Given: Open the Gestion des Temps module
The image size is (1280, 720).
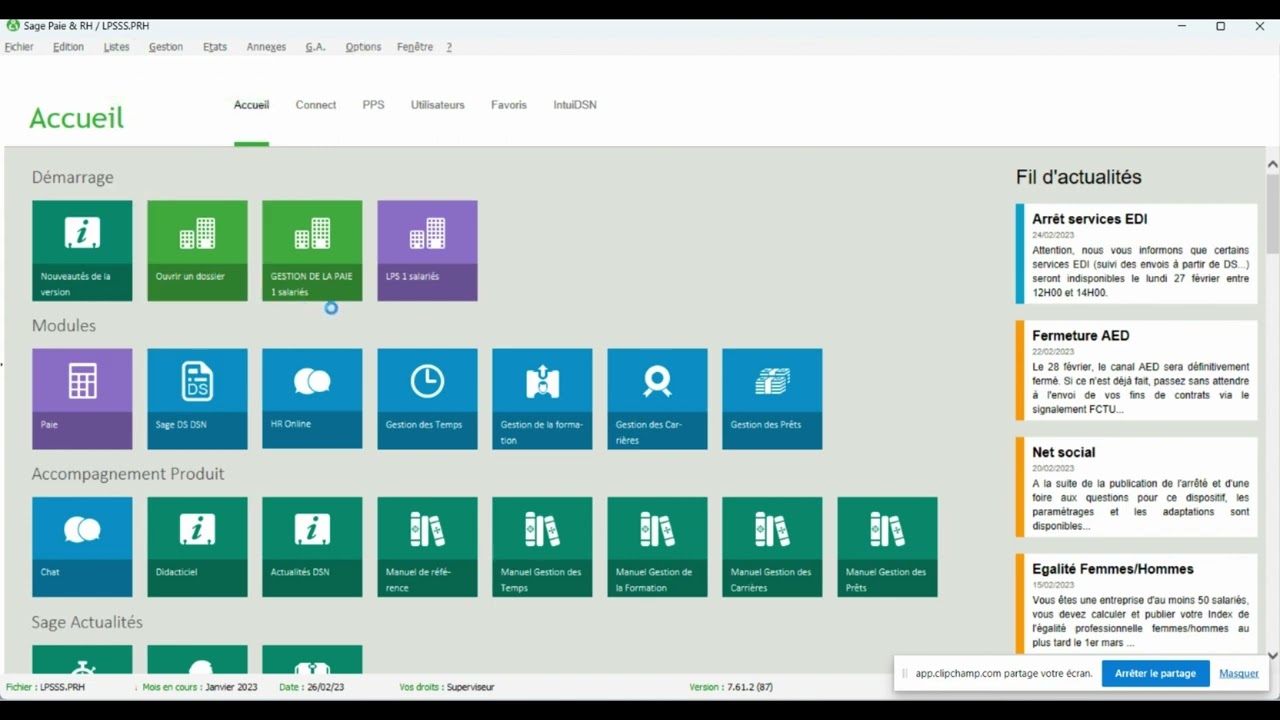Looking at the screenshot, I should coord(427,399).
